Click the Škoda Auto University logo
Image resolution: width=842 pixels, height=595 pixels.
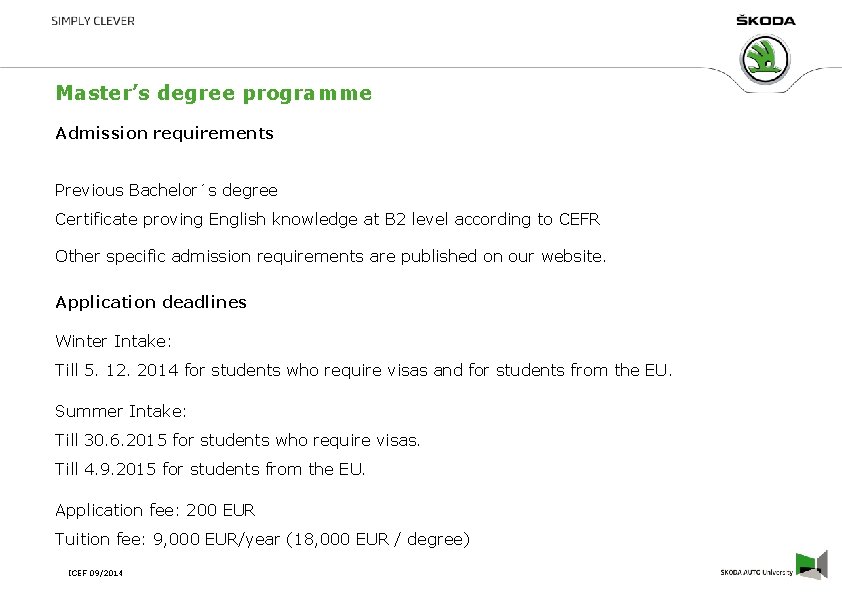point(756,572)
